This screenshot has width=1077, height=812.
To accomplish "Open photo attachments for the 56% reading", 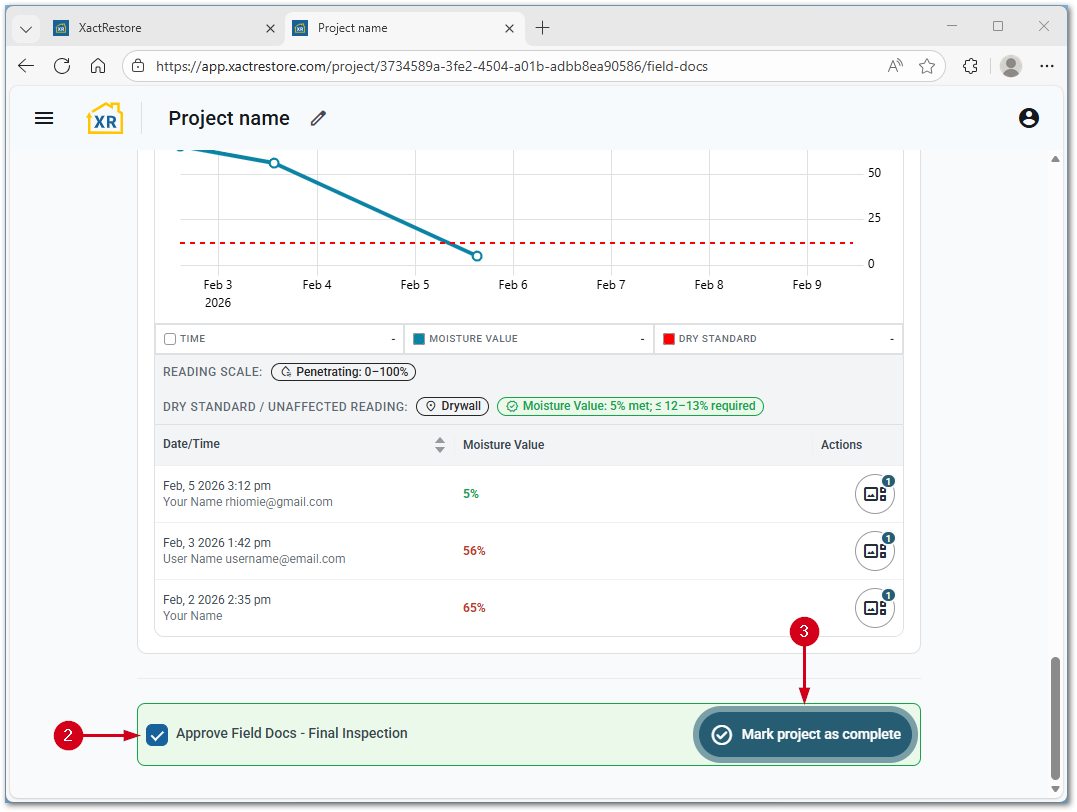I will [875, 551].
